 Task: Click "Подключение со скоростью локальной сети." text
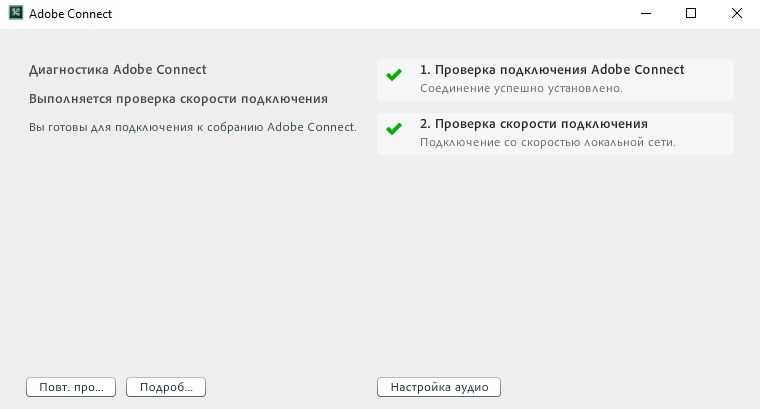pos(548,142)
